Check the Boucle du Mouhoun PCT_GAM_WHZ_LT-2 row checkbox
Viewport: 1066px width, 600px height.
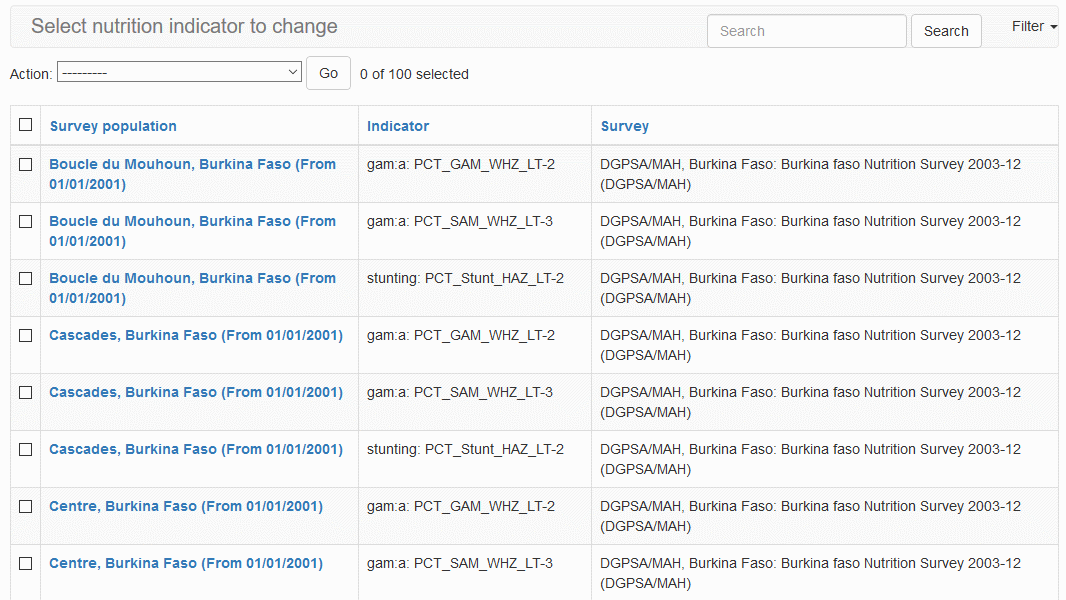pos(26,165)
